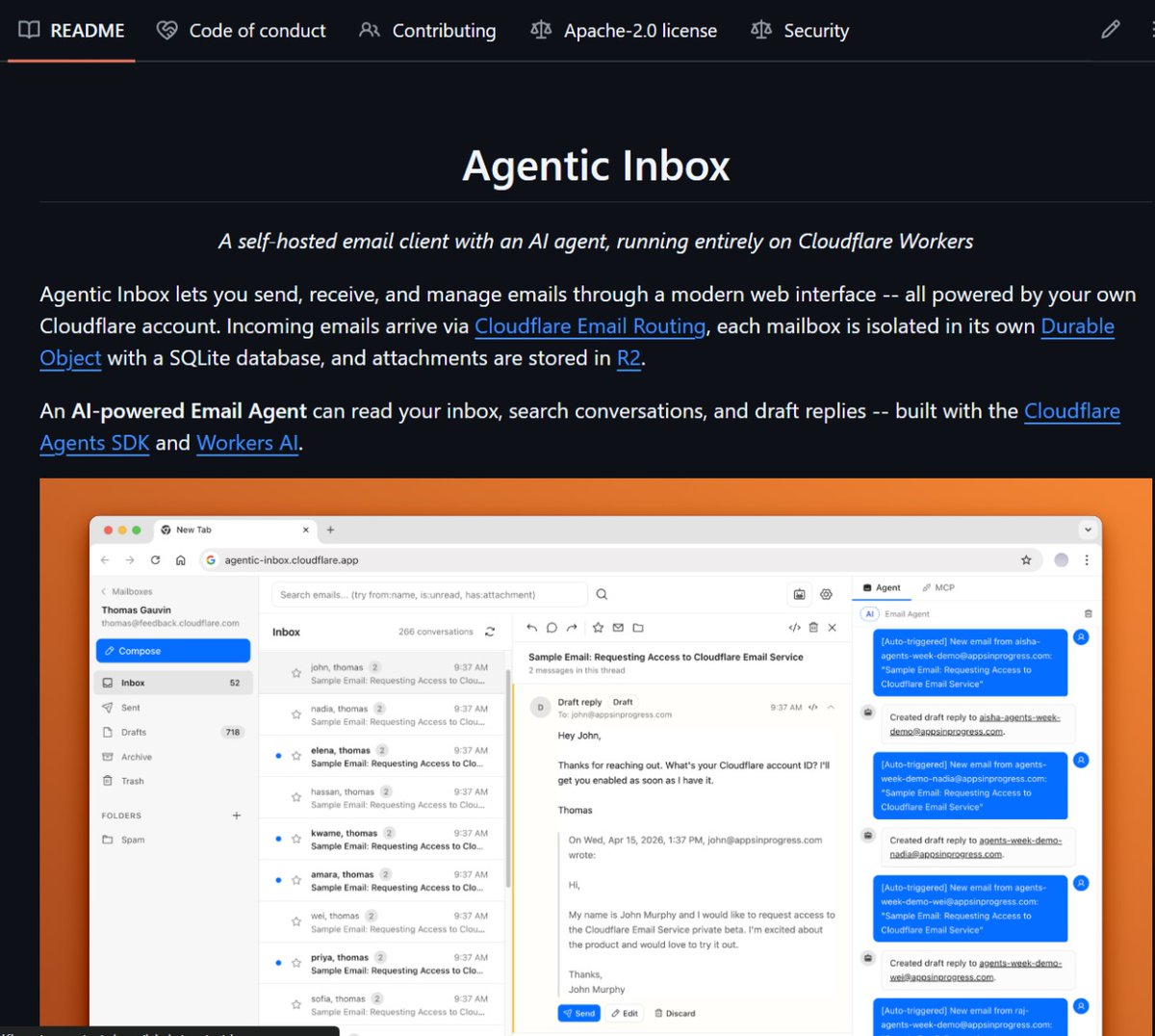This screenshot has height=1036, width=1155.
Task: Edit the draft reply
Action: pyautogui.click(x=625, y=1013)
